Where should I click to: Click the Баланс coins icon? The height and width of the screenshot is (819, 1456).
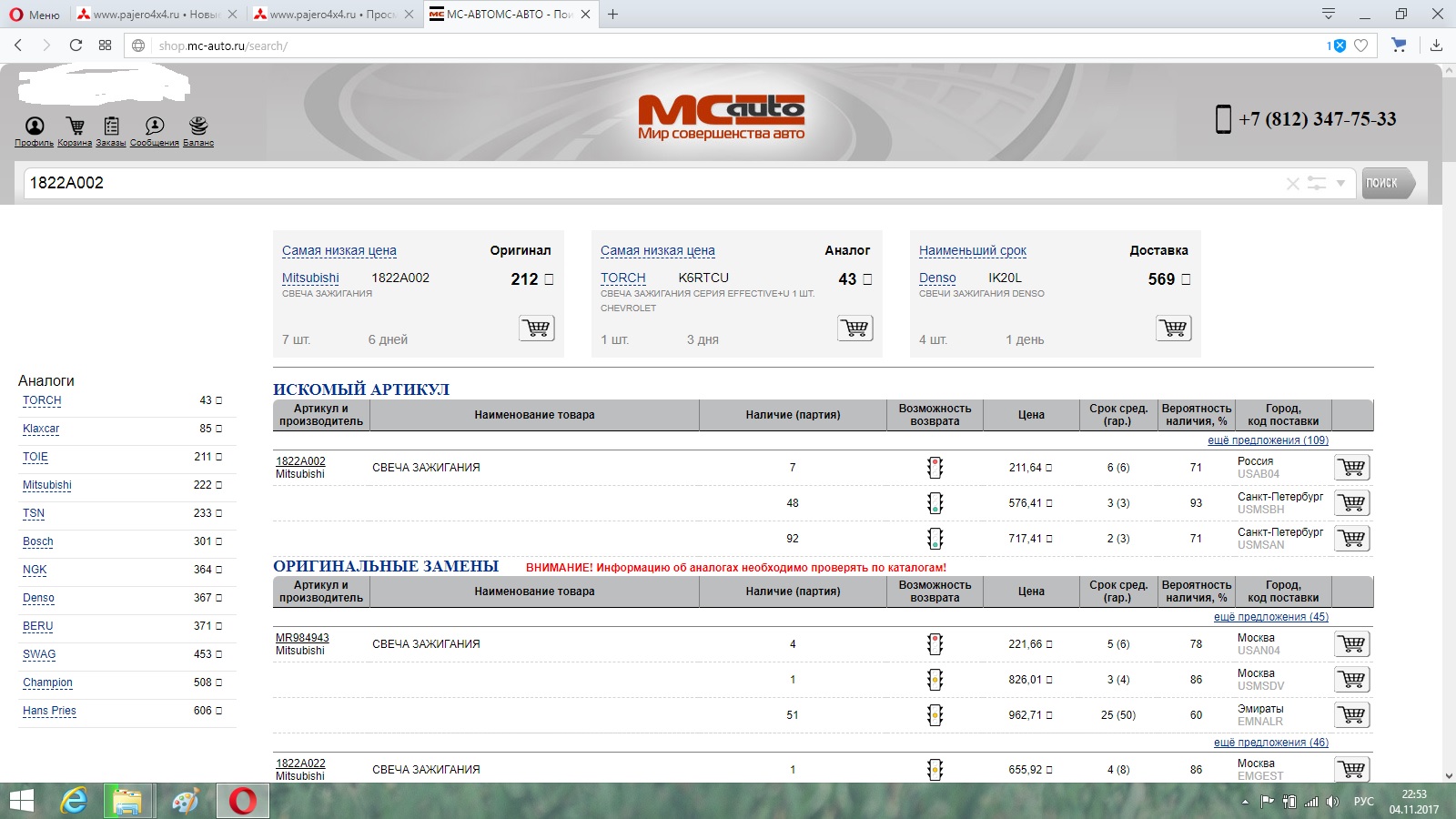click(198, 126)
